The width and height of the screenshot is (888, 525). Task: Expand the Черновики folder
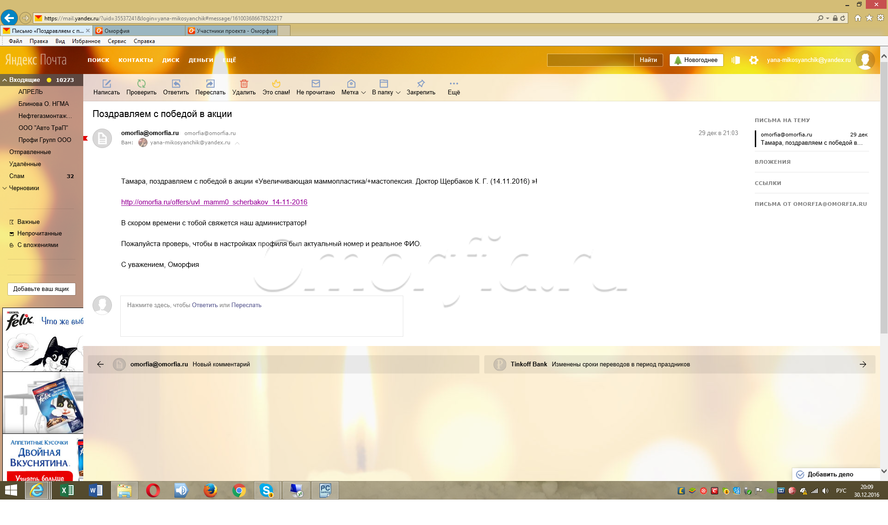[5, 188]
